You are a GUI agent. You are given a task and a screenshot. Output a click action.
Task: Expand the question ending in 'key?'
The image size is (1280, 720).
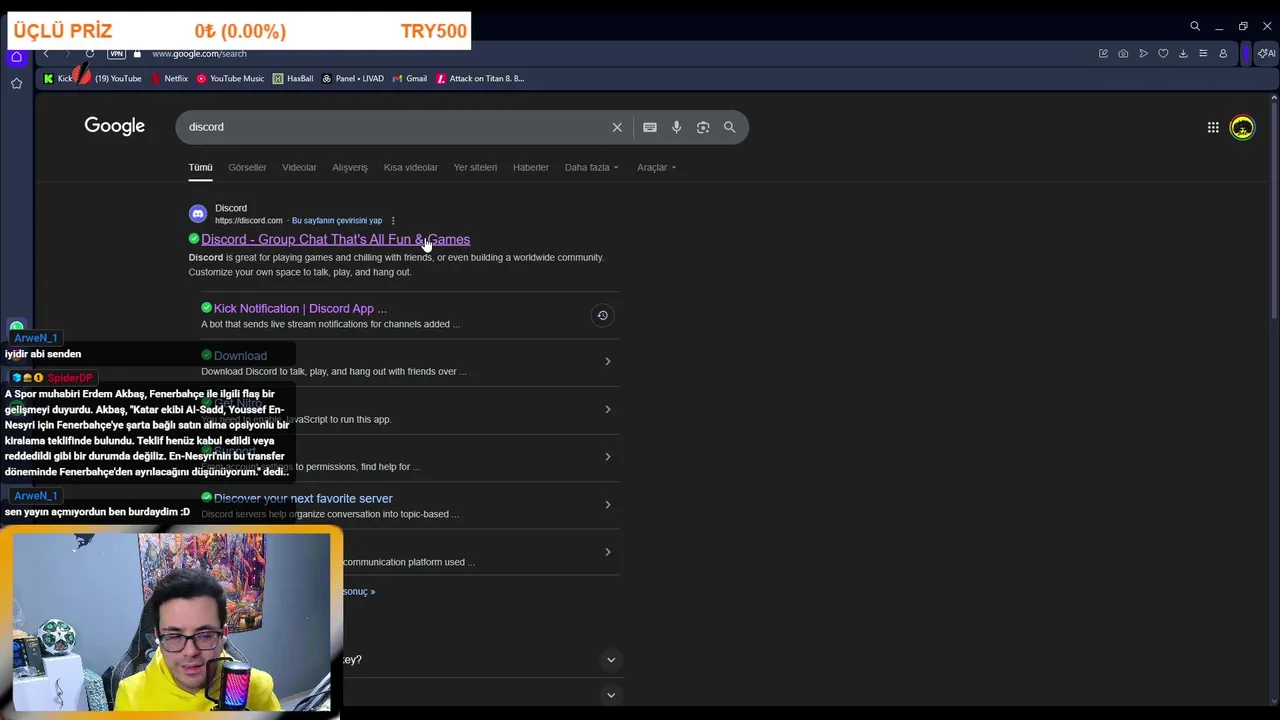click(x=610, y=660)
